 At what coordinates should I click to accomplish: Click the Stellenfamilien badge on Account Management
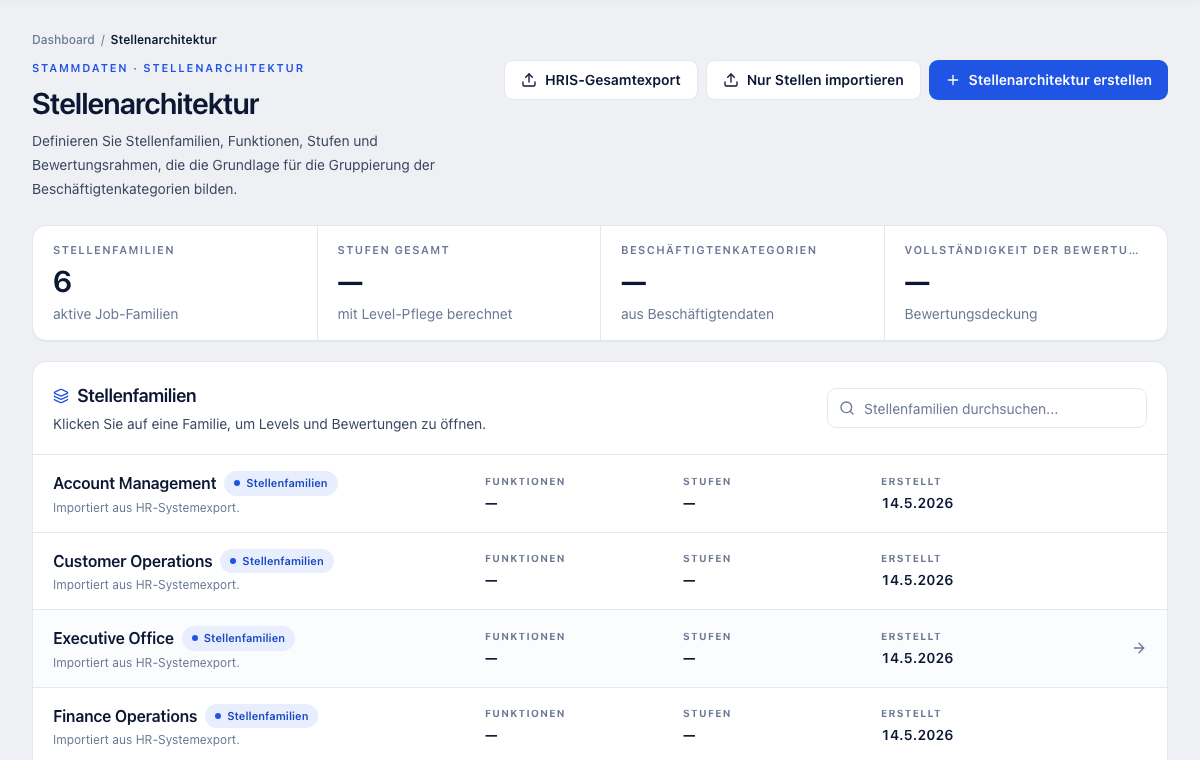point(281,483)
